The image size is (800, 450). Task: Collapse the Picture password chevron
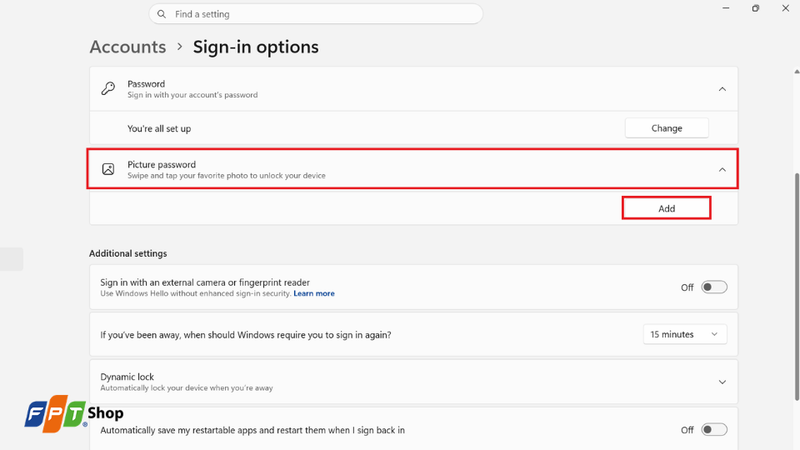[722, 169]
